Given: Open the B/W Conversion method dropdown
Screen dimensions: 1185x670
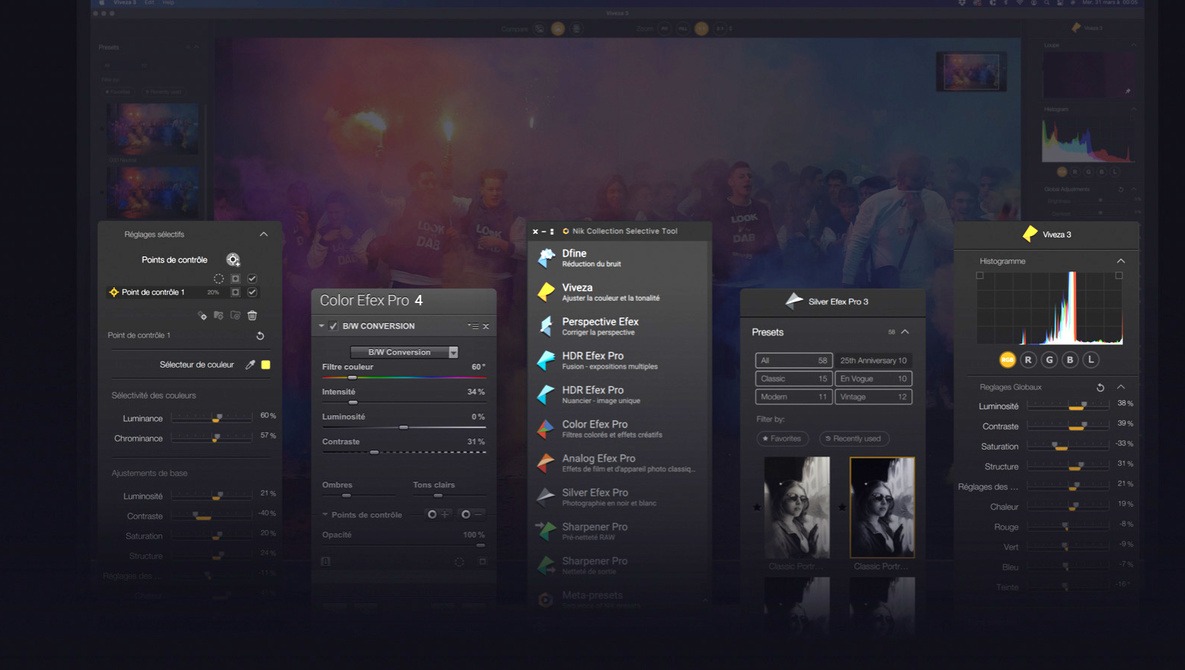Looking at the screenshot, I should (x=404, y=352).
